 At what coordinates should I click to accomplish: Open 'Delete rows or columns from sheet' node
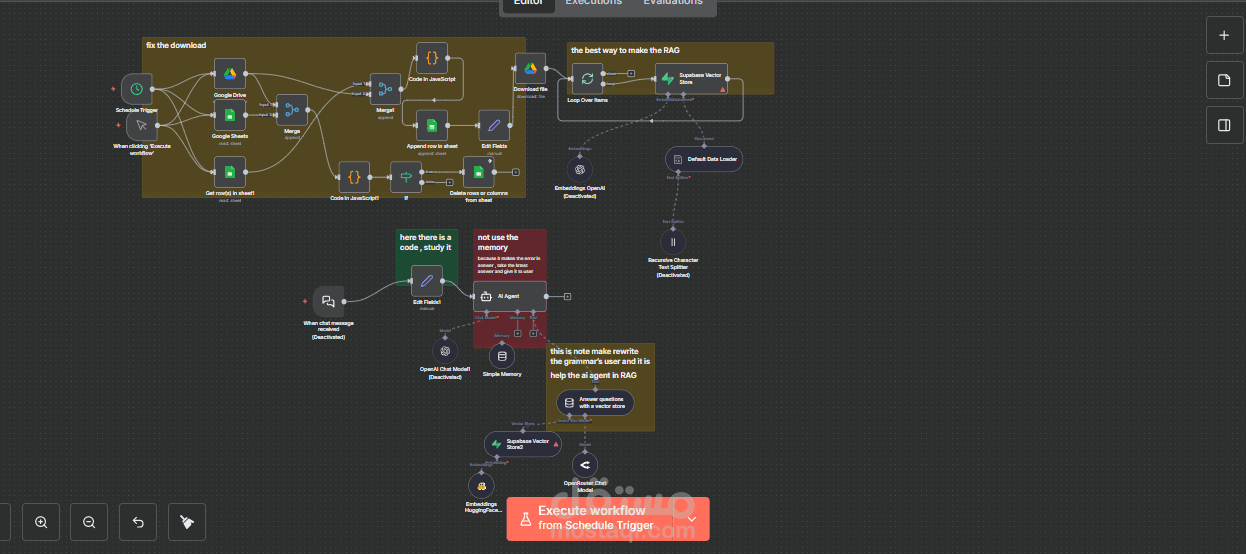click(x=479, y=172)
